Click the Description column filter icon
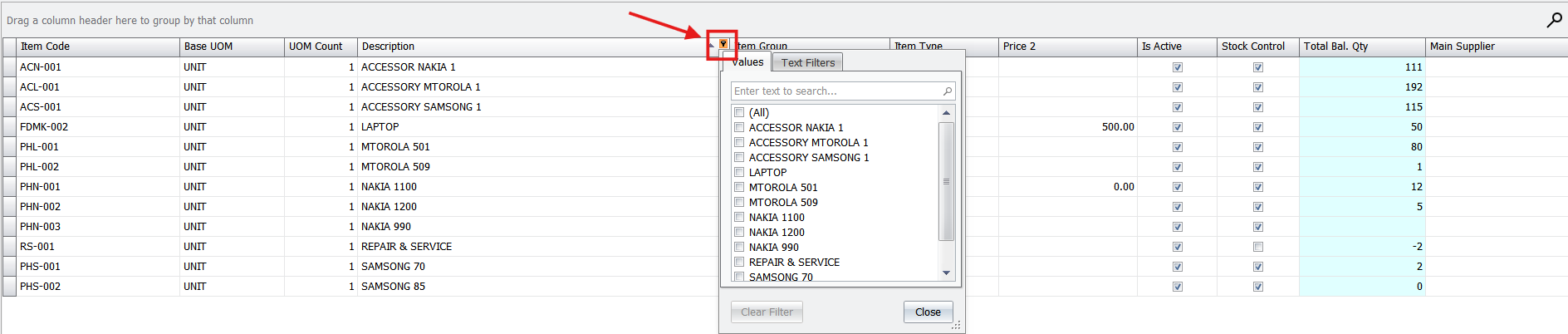Viewport: 1568px width, 334px height. coord(723,44)
